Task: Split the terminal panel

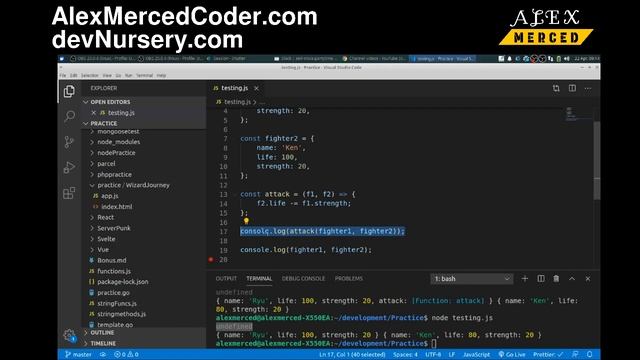Action: tap(541, 278)
